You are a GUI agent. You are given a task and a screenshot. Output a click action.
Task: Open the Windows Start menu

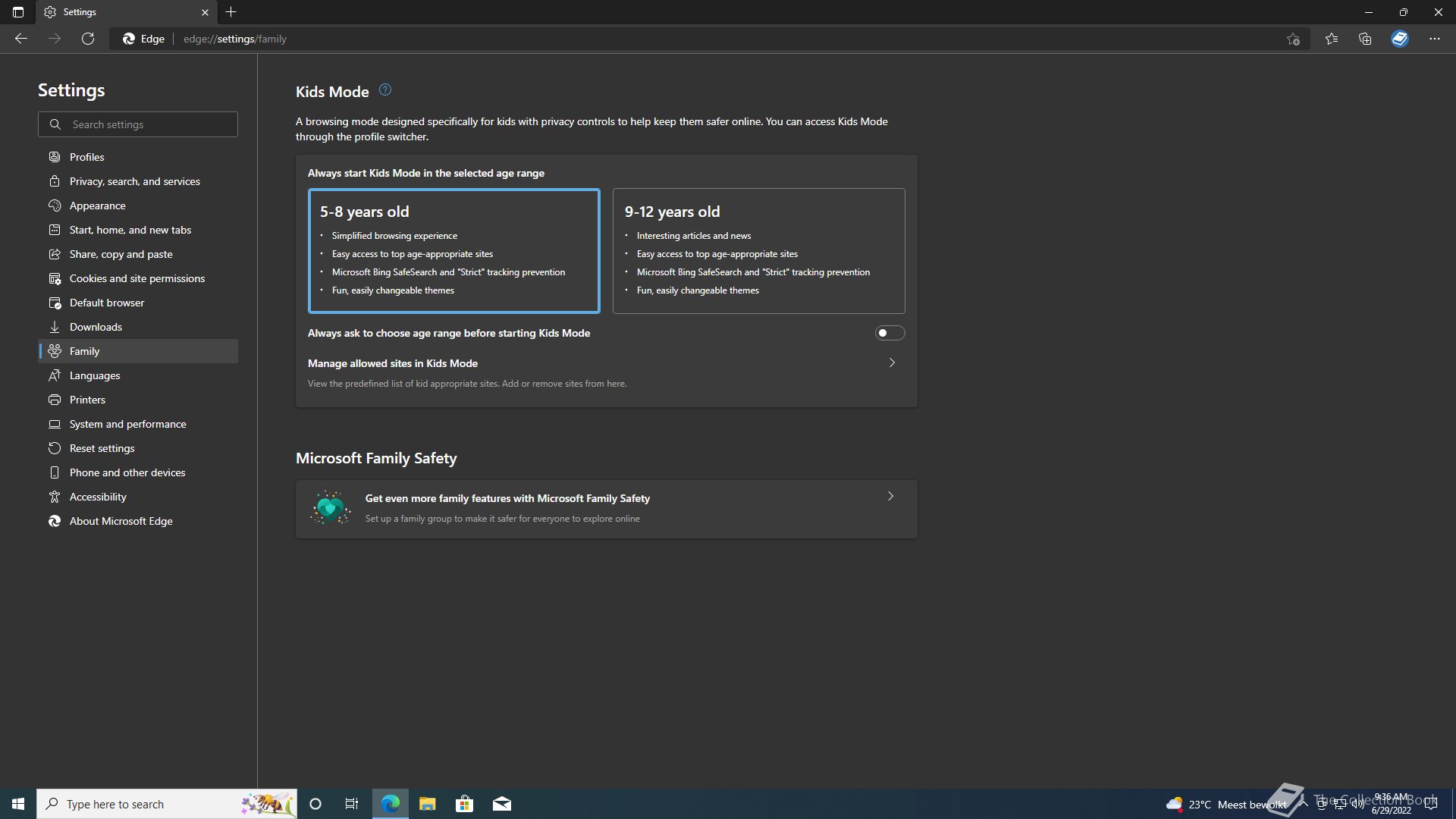click(18, 804)
